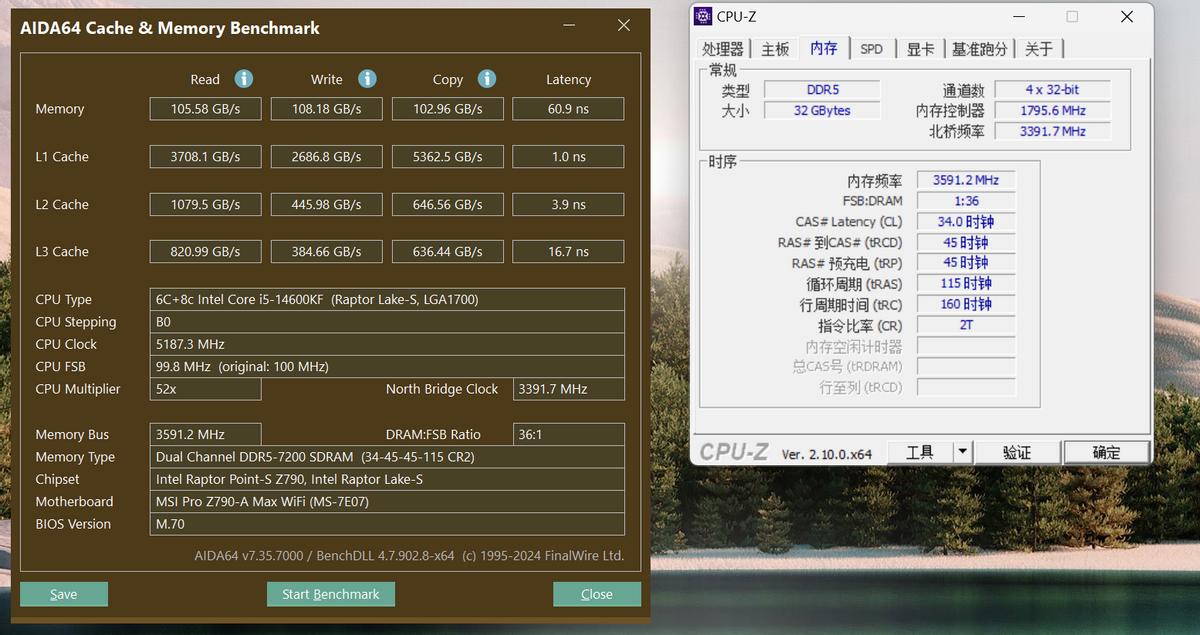Click North Bridge Clock value in AIDA64
Viewport: 1200px width, 635px height.
point(569,389)
